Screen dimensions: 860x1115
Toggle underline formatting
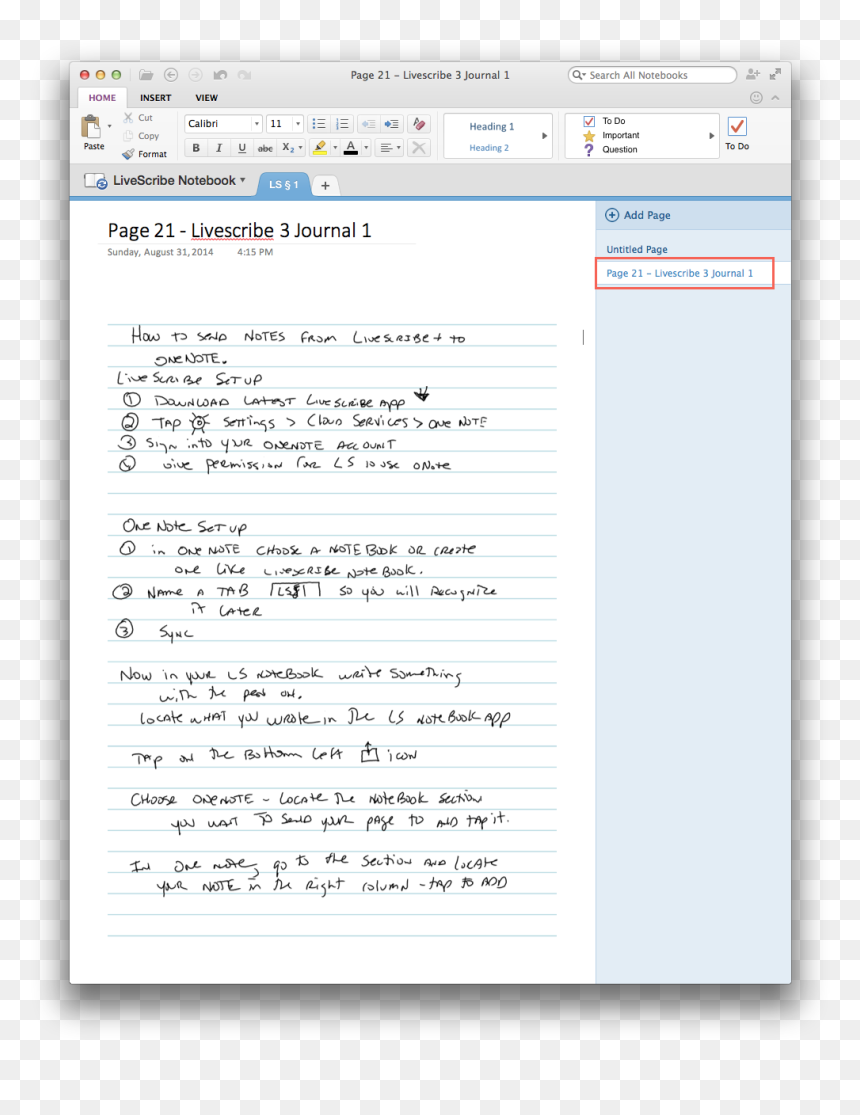click(x=242, y=148)
